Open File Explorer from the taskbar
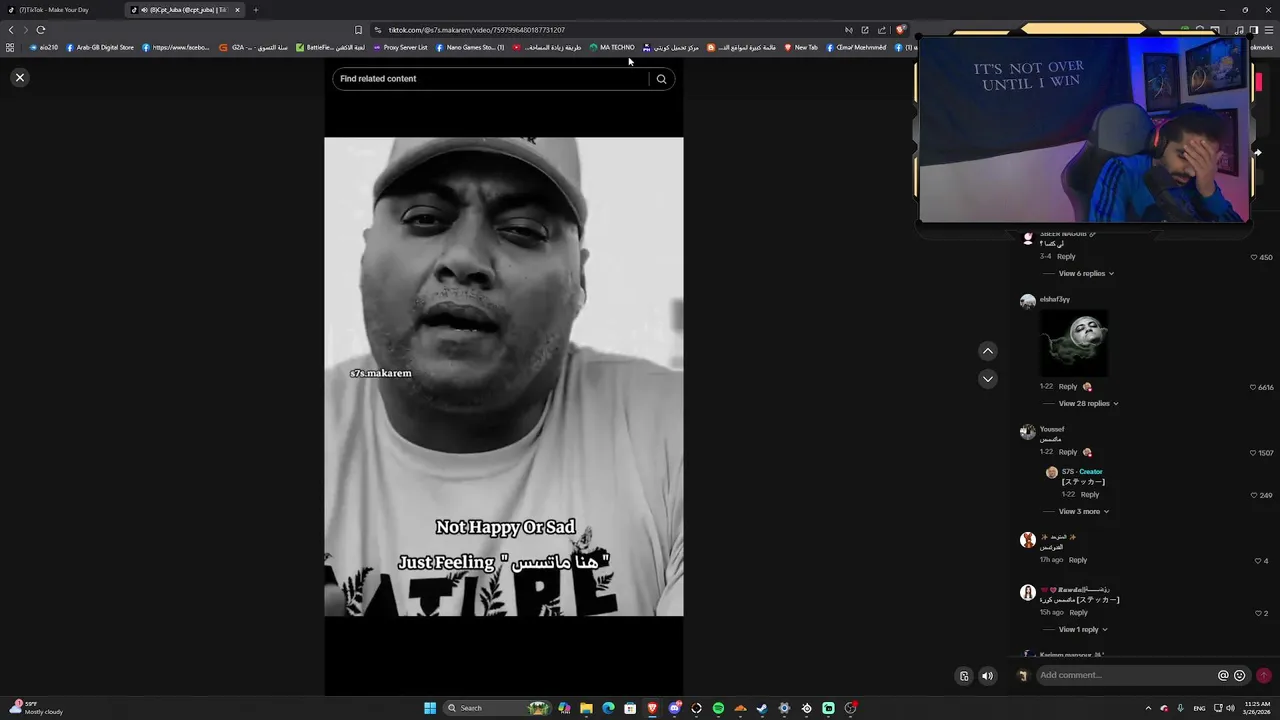Viewport: 1280px width, 720px height. click(586, 708)
